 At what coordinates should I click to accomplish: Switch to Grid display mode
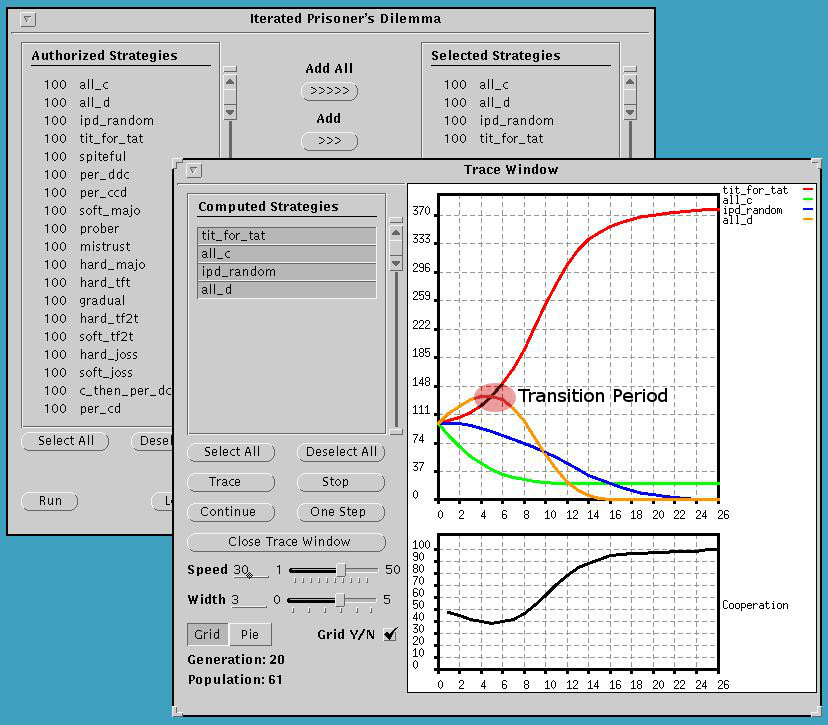(207, 634)
